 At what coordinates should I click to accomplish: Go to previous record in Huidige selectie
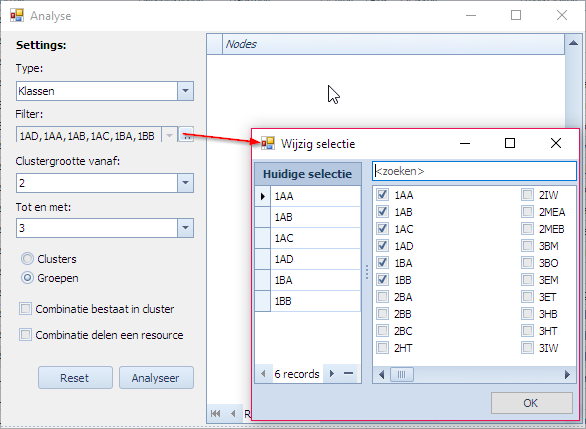pos(263,374)
